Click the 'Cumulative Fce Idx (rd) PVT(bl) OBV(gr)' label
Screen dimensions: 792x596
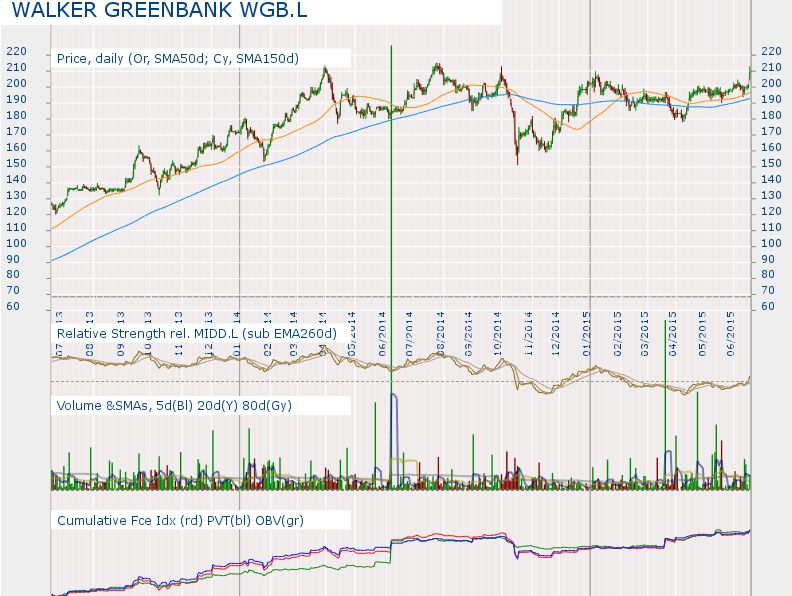coord(180,520)
